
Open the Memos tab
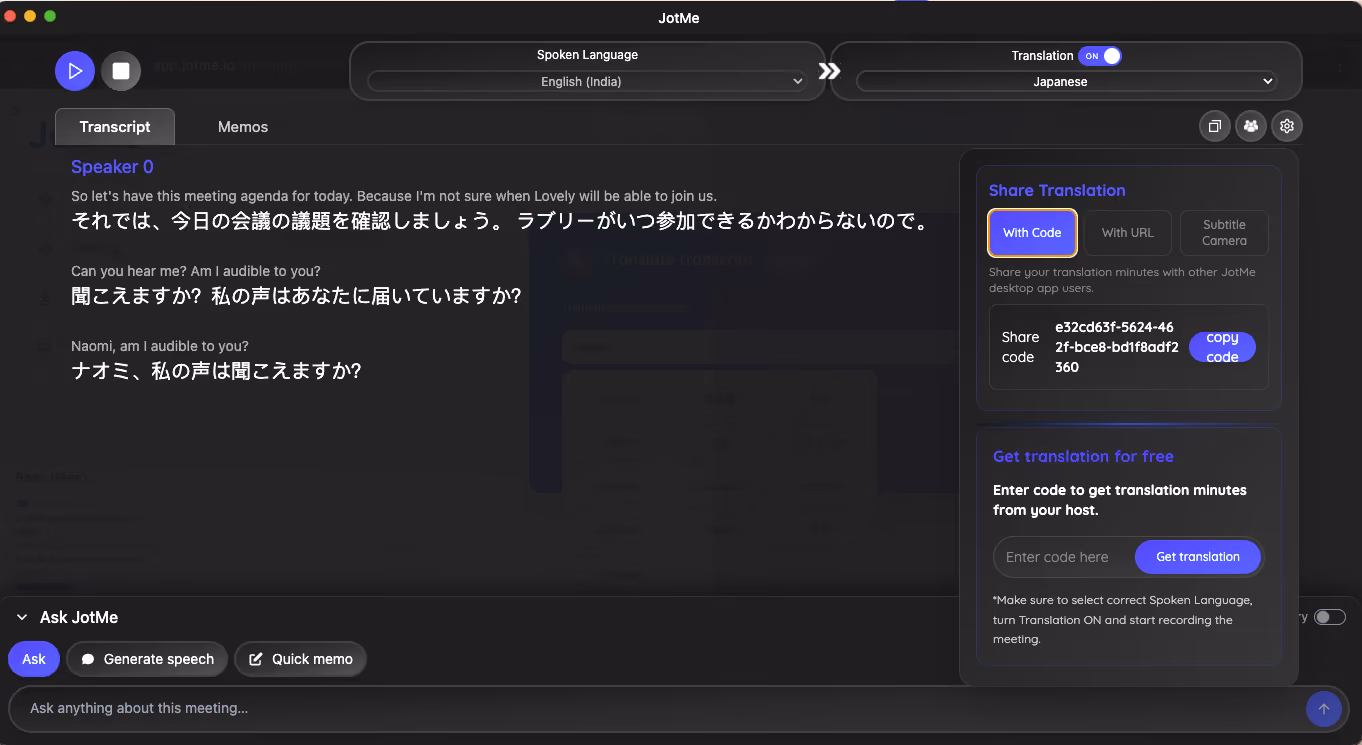click(243, 127)
